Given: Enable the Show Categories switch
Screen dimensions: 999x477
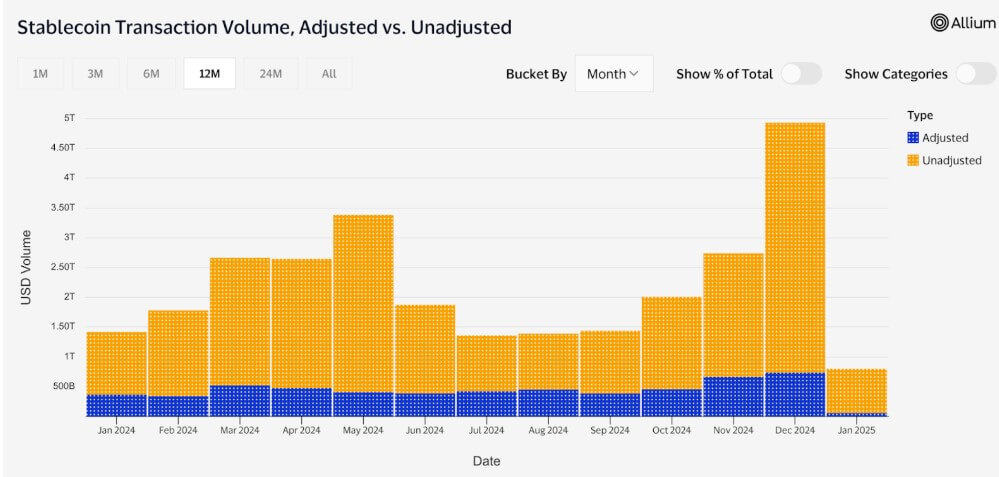Looking at the screenshot, I should pyautogui.click(x=976, y=74).
